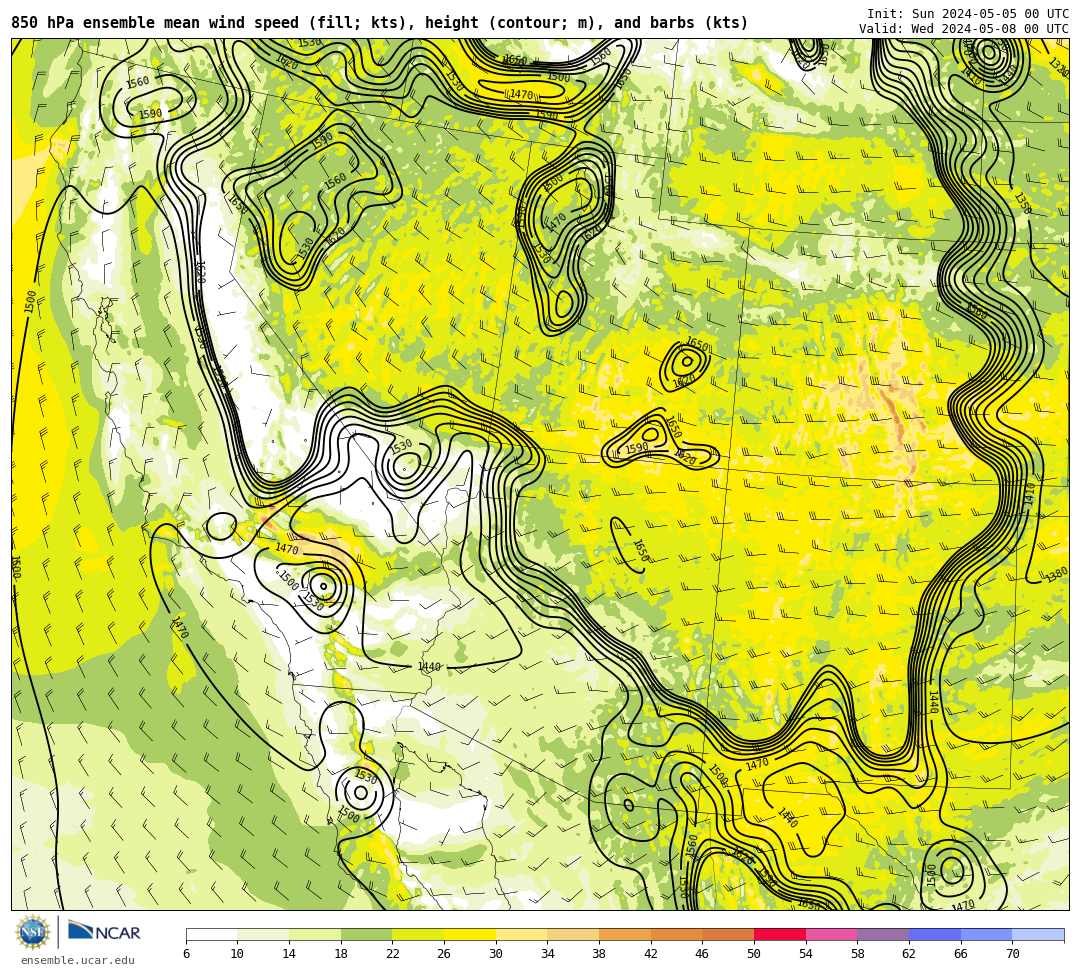Pick the tan 34–38 kts colorbar segment

coord(573,934)
